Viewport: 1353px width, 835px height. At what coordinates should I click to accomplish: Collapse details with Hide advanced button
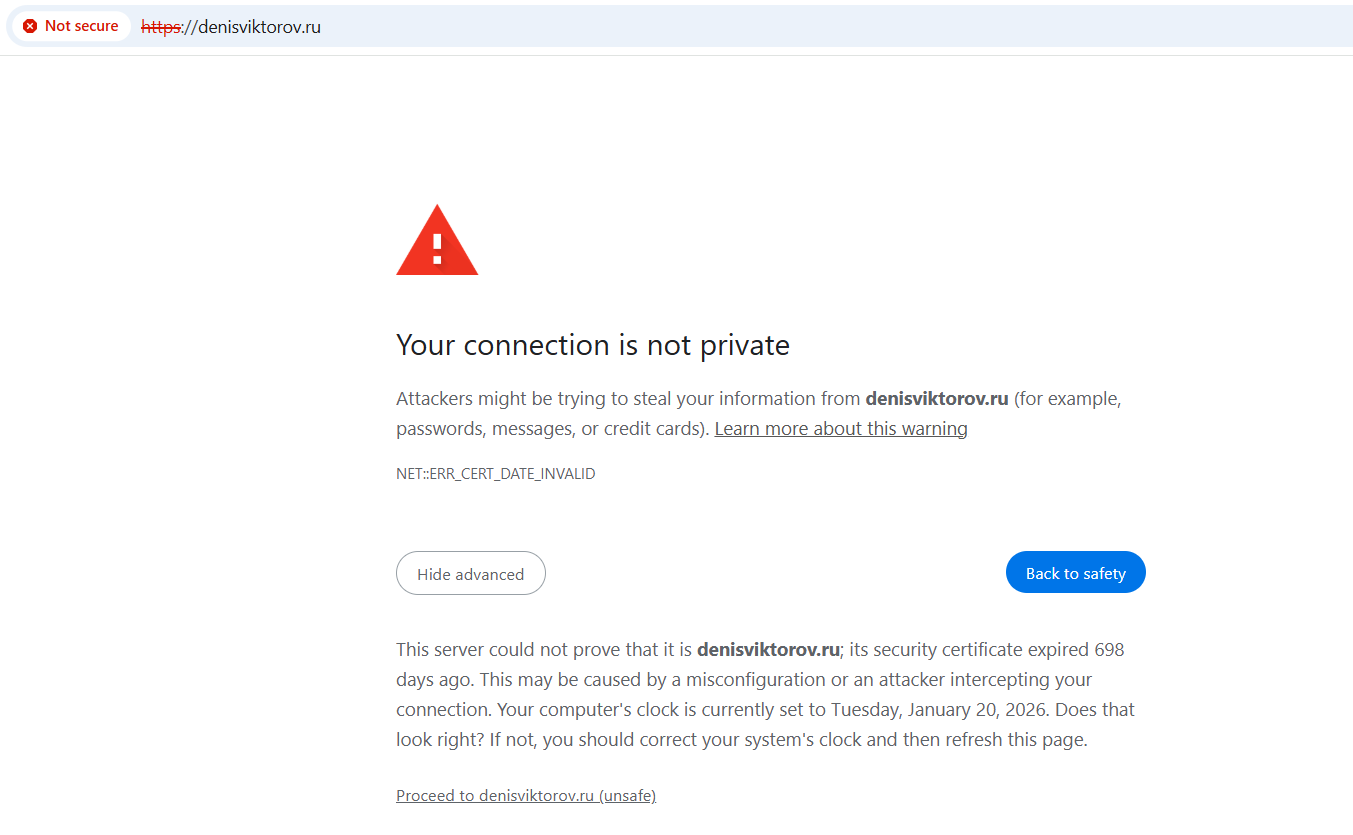470,574
